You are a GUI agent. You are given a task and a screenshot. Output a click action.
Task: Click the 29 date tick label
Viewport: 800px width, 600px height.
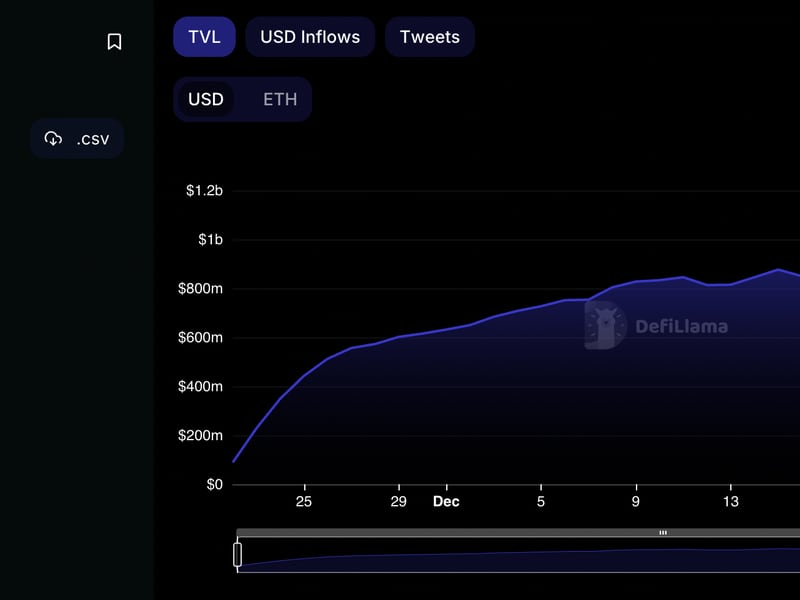398,501
